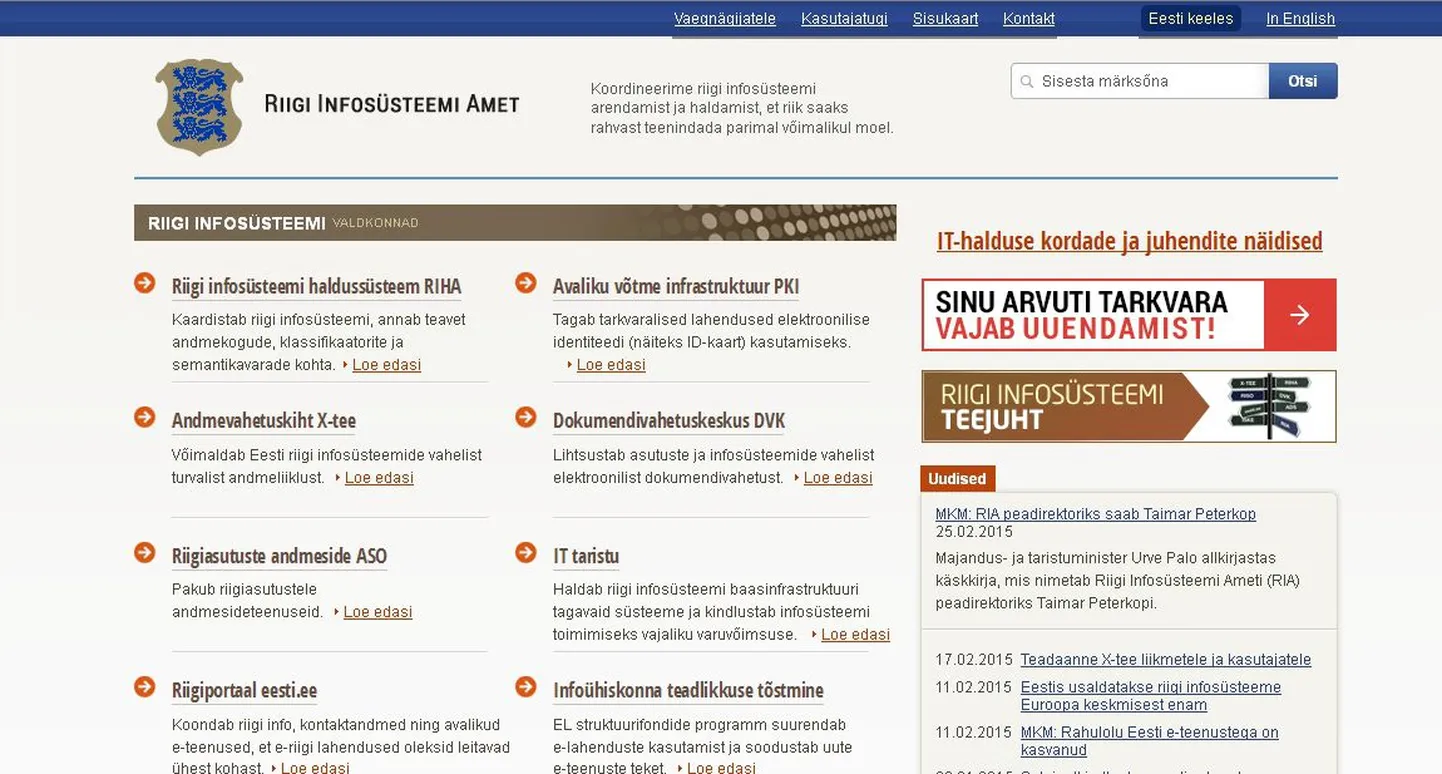Open Vaegnägijatele accessibility link
This screenshot has width=1442, height=774.
click(x=725, y=18)
